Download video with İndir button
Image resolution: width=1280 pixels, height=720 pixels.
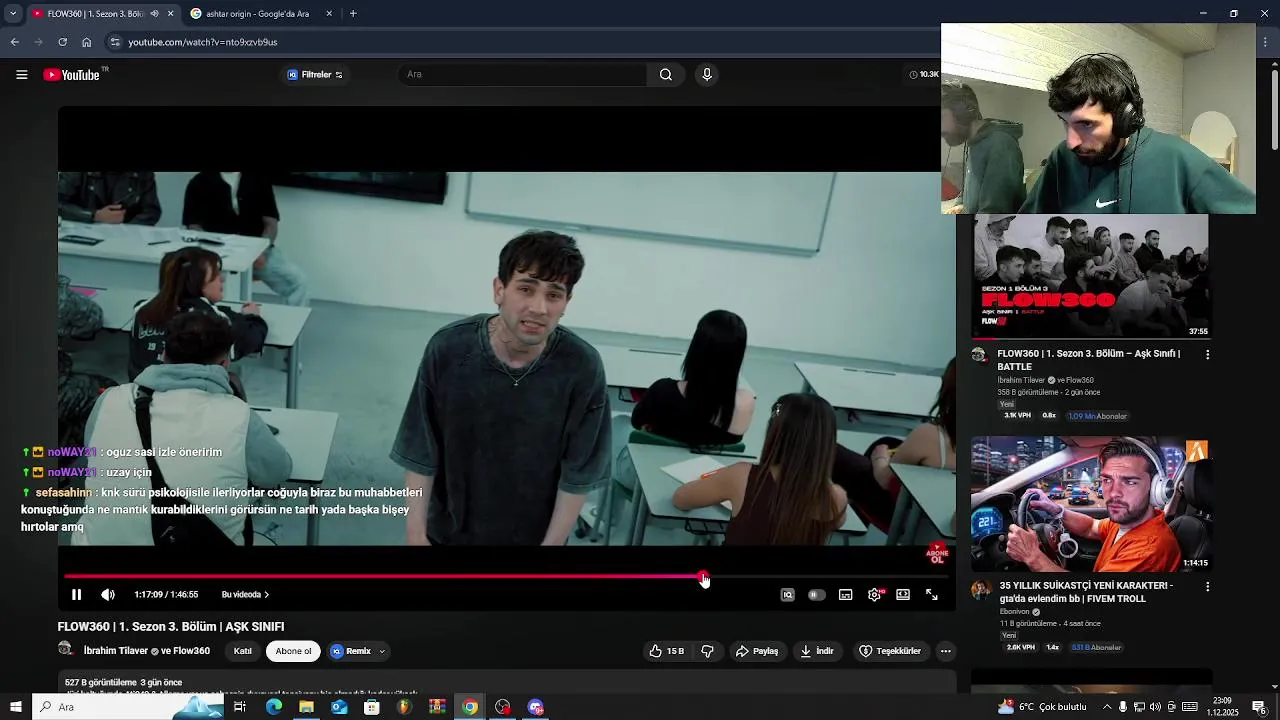point(817,651)
